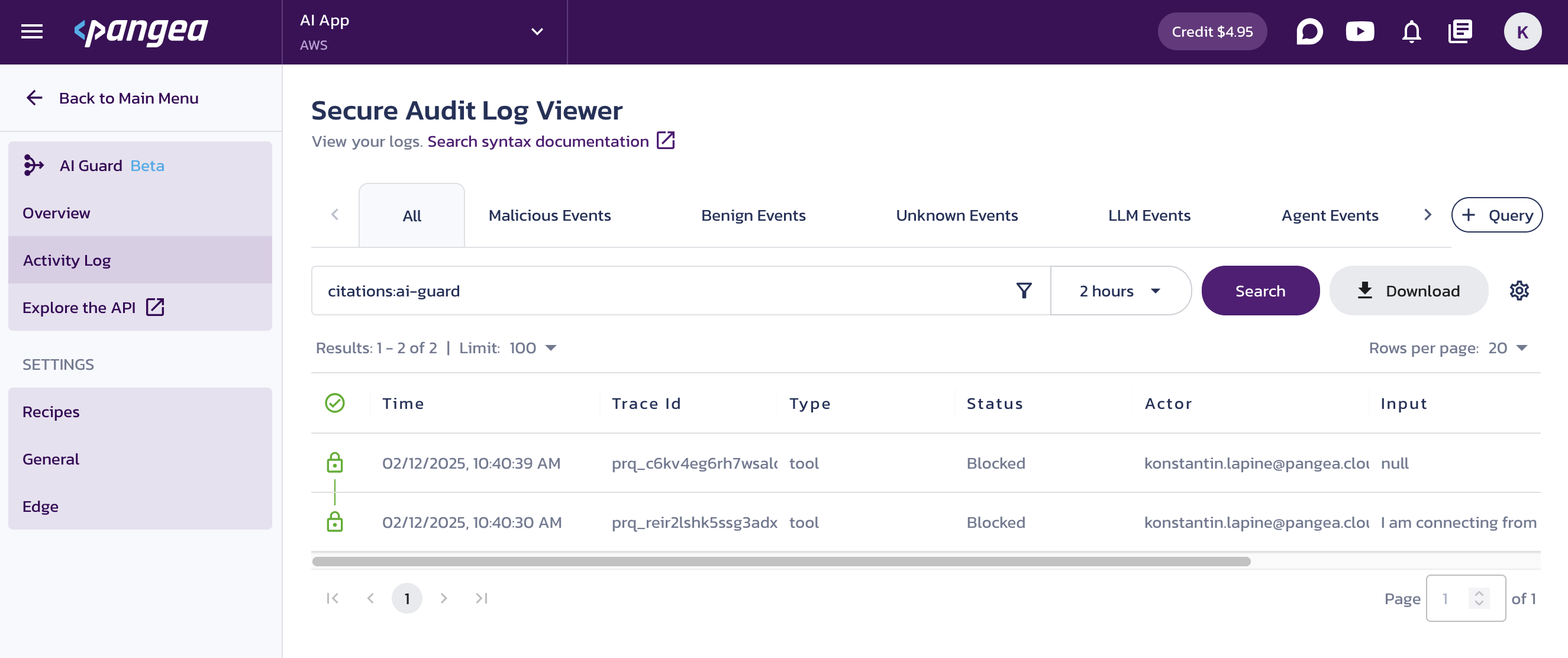This screenshot has width=1568, height=658.
Task: Select the All tab
Action: click(411, 215)
